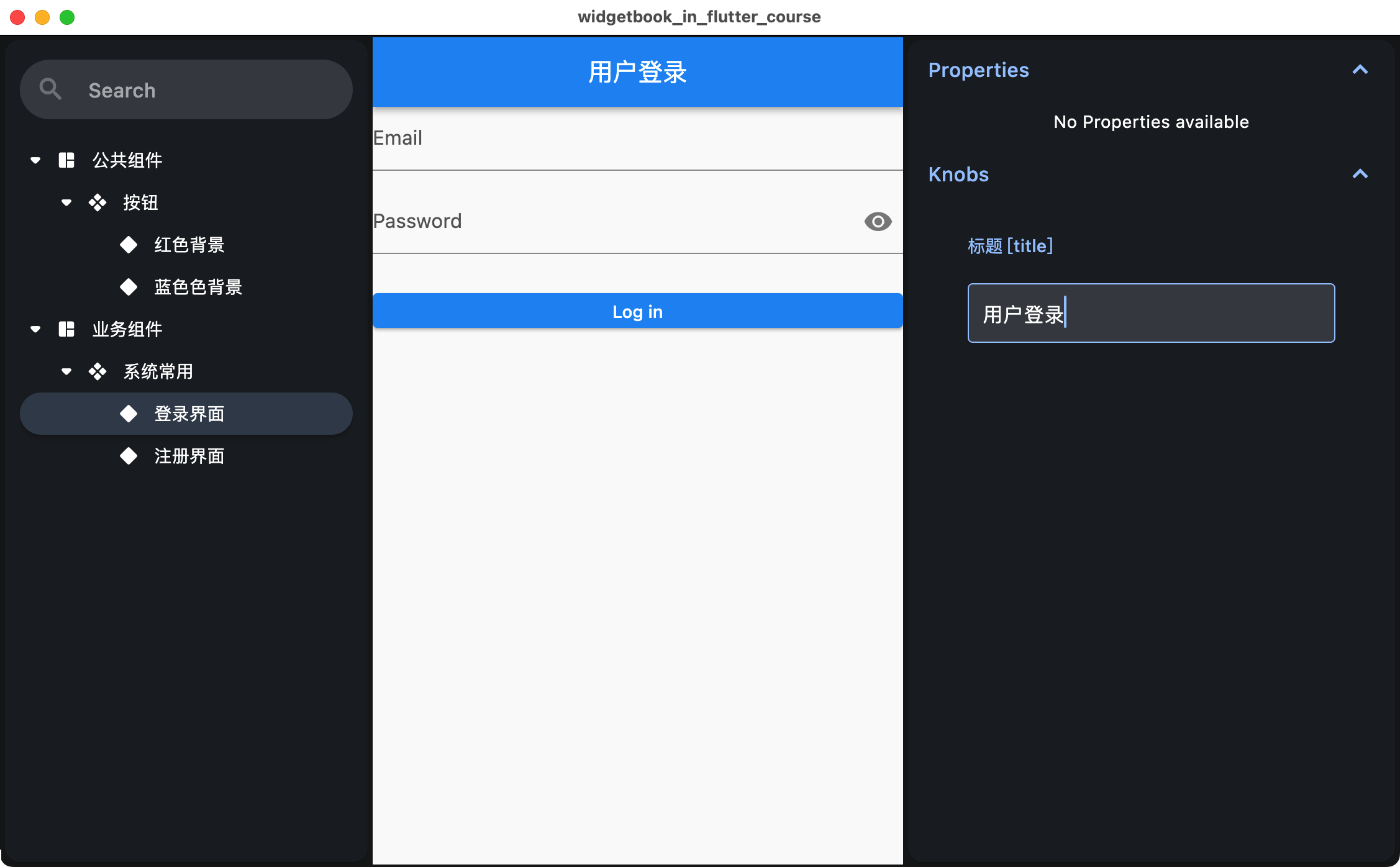Close the window with red button

pos(17,17)
